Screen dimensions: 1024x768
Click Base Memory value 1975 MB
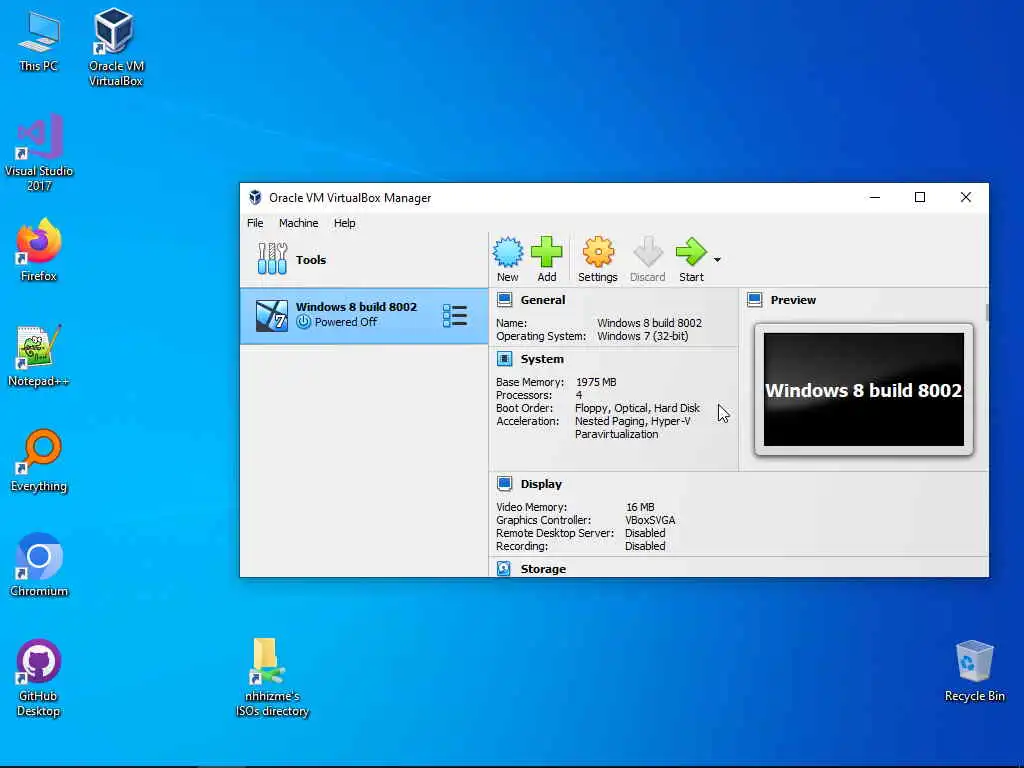(x=596, y=382)
